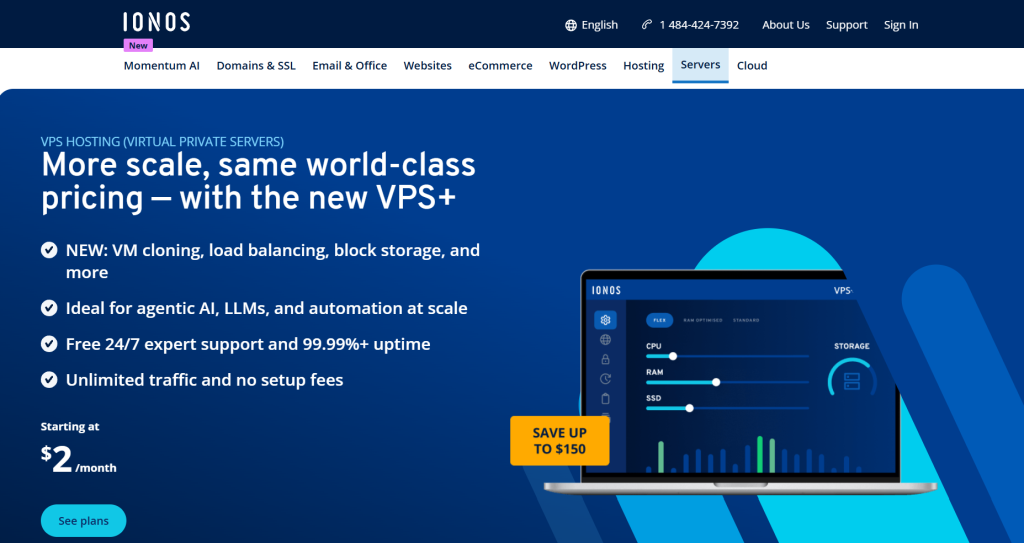Click checkmark icon beside agentic AI bullet
The image size is (1024, 543).
pyautogui.click(x=49, y=308)
